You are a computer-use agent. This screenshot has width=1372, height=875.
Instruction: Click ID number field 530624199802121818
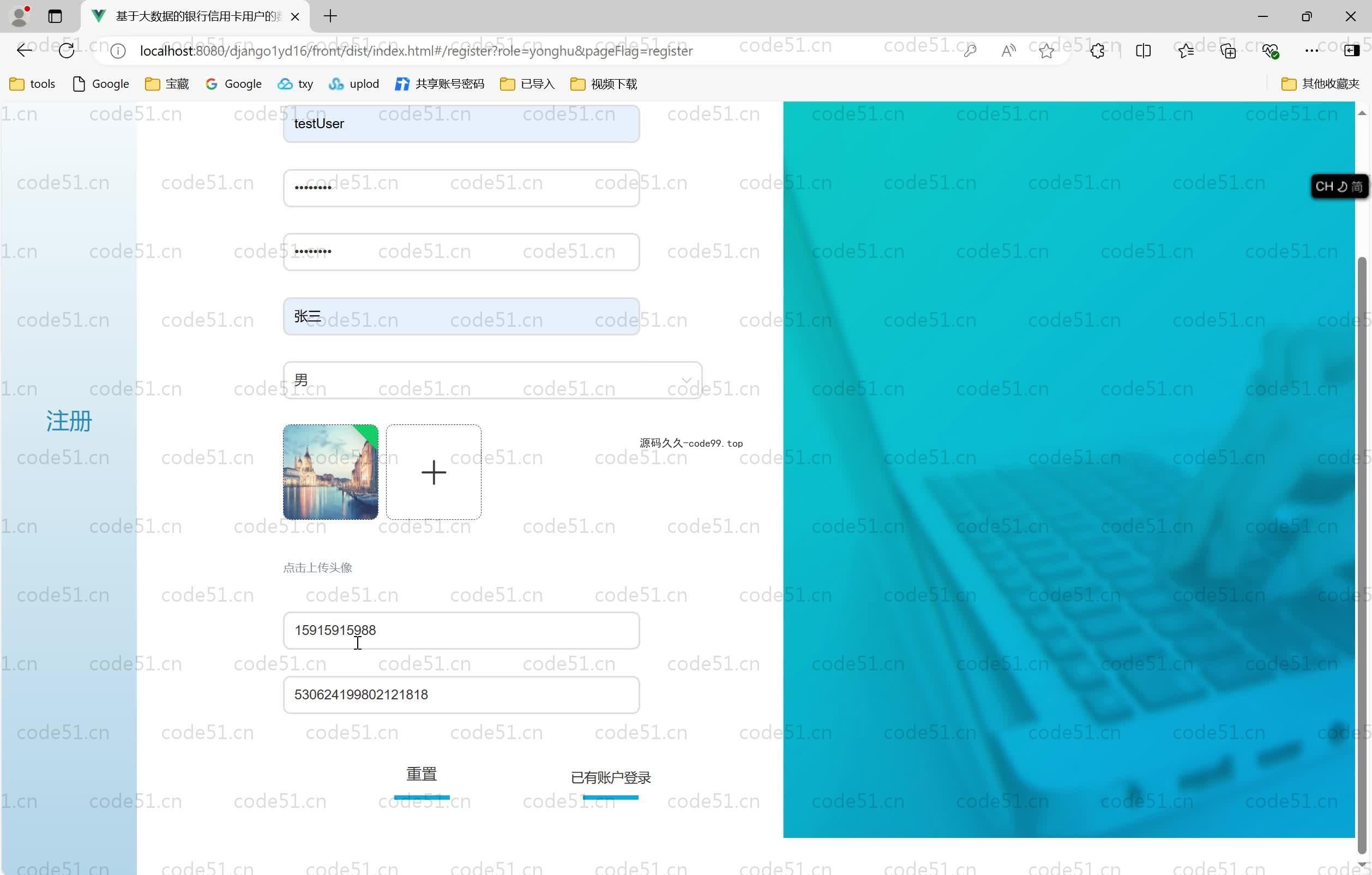click(x=461, y=694)
